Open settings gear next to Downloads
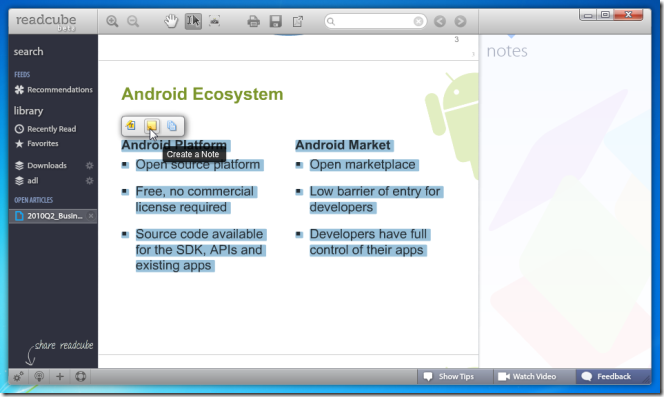664x397 pixels. pos(89,165)
